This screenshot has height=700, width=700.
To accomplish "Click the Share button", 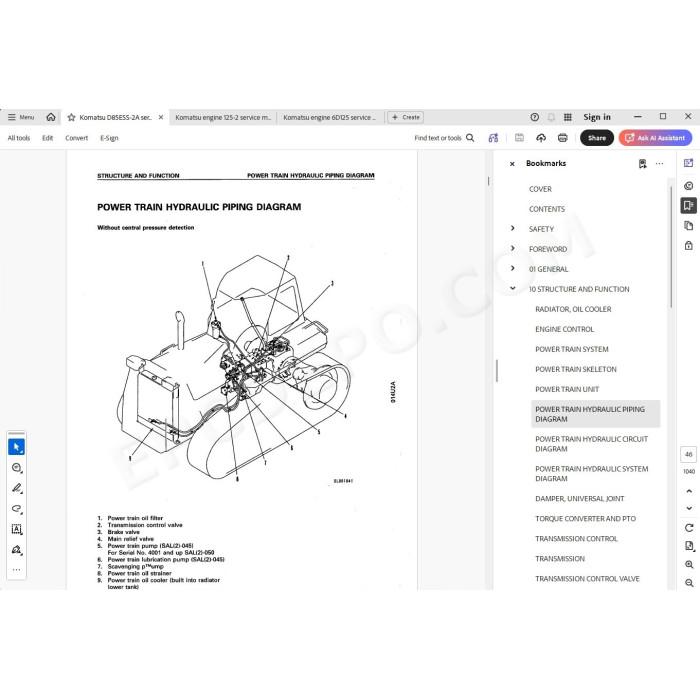I will (x=597, y=138).
